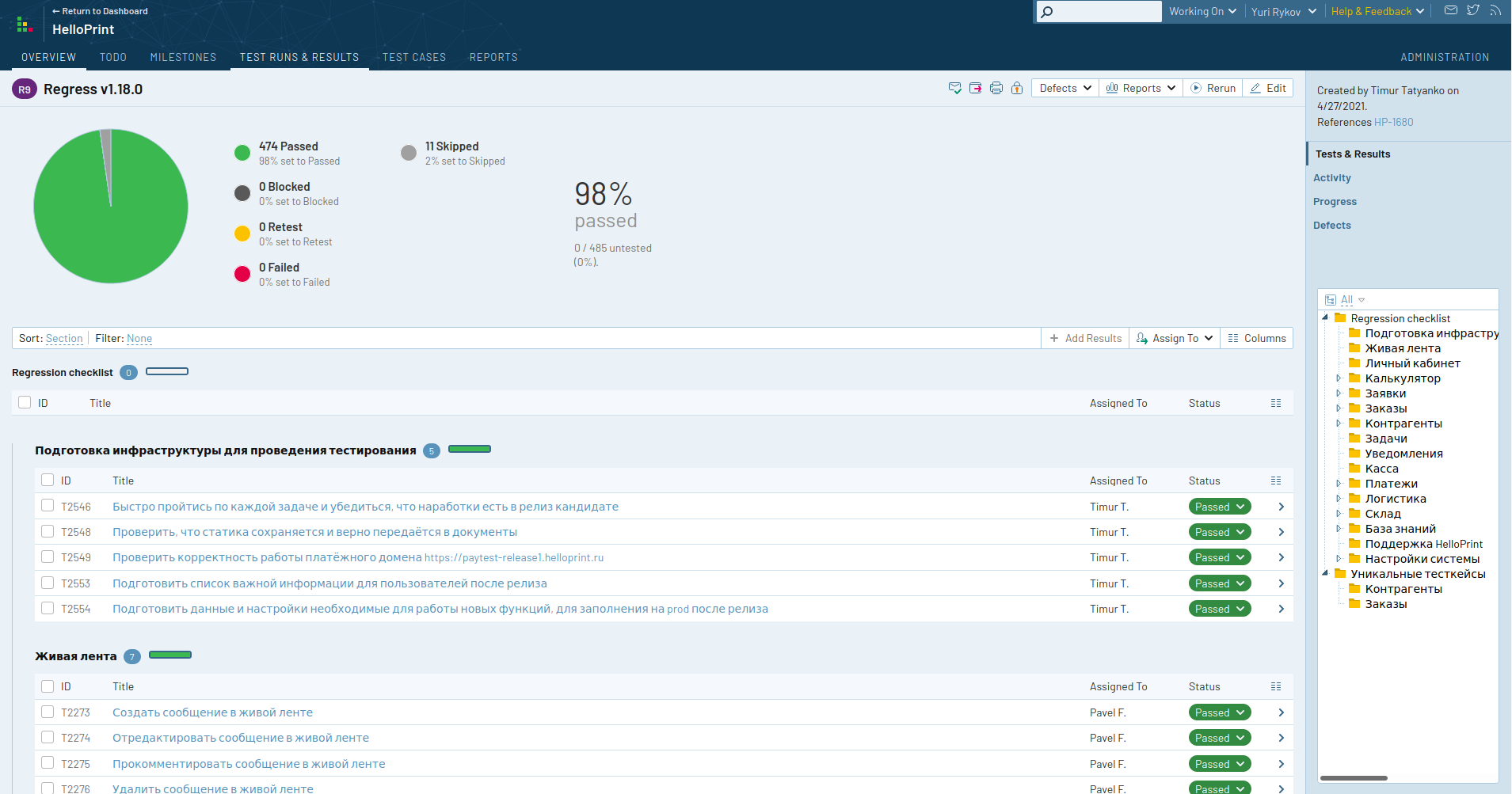Open details arrow for test T2553
1512x794 pixels.
(1281, 583)
